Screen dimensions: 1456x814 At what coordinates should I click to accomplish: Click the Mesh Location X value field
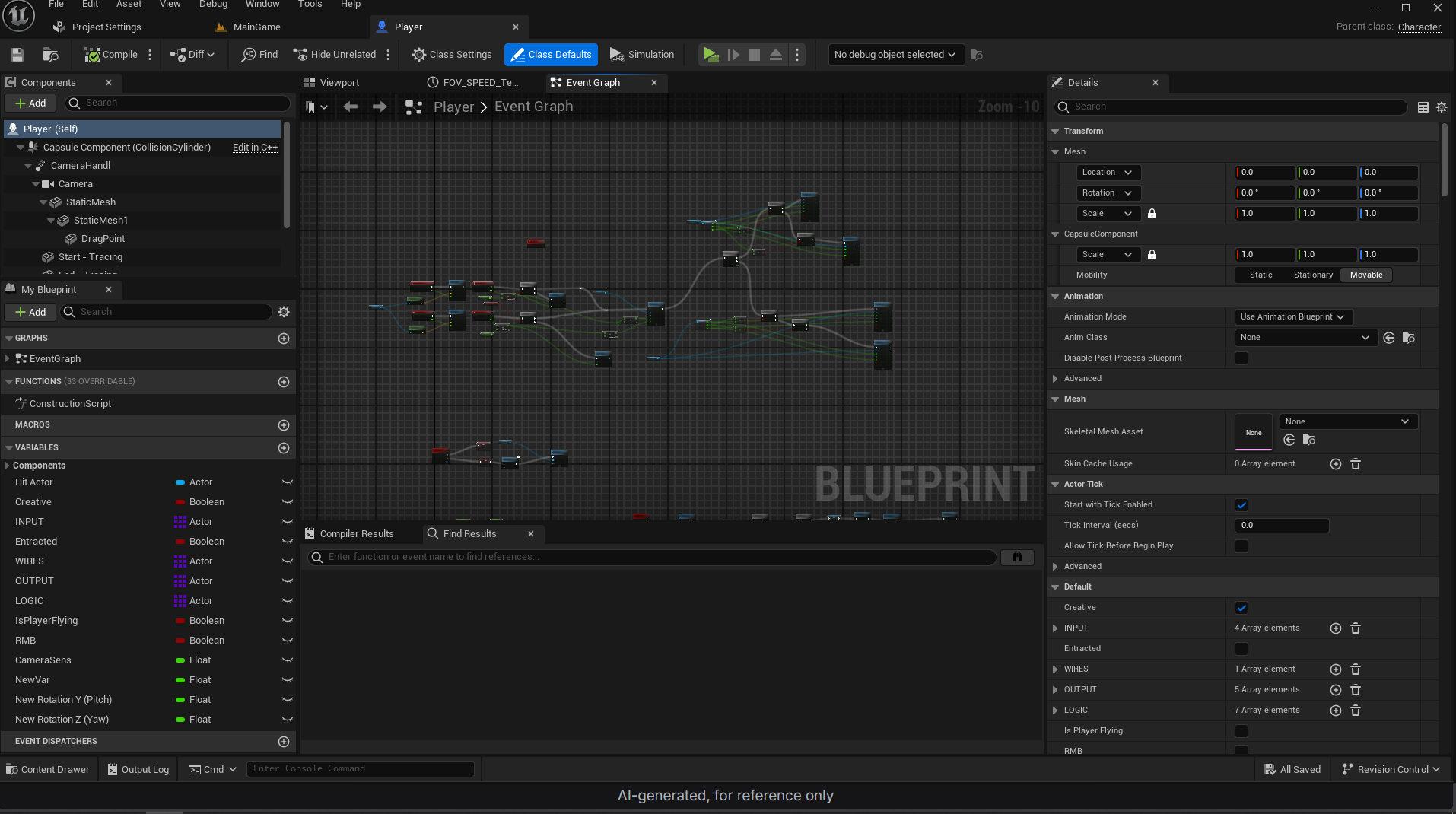(1264, 173)
